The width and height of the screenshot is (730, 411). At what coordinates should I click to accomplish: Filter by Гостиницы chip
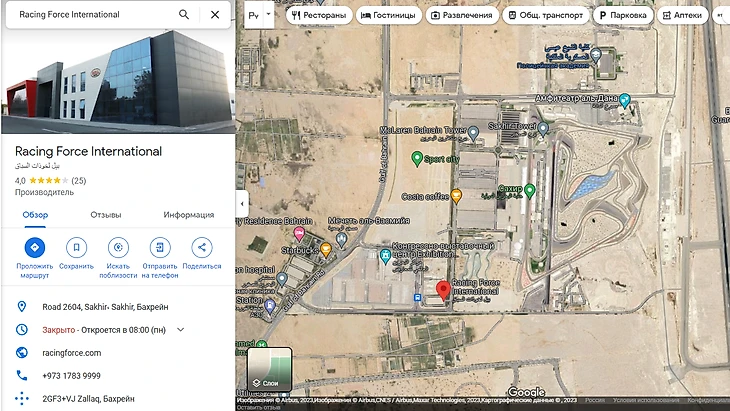(389, 15)
